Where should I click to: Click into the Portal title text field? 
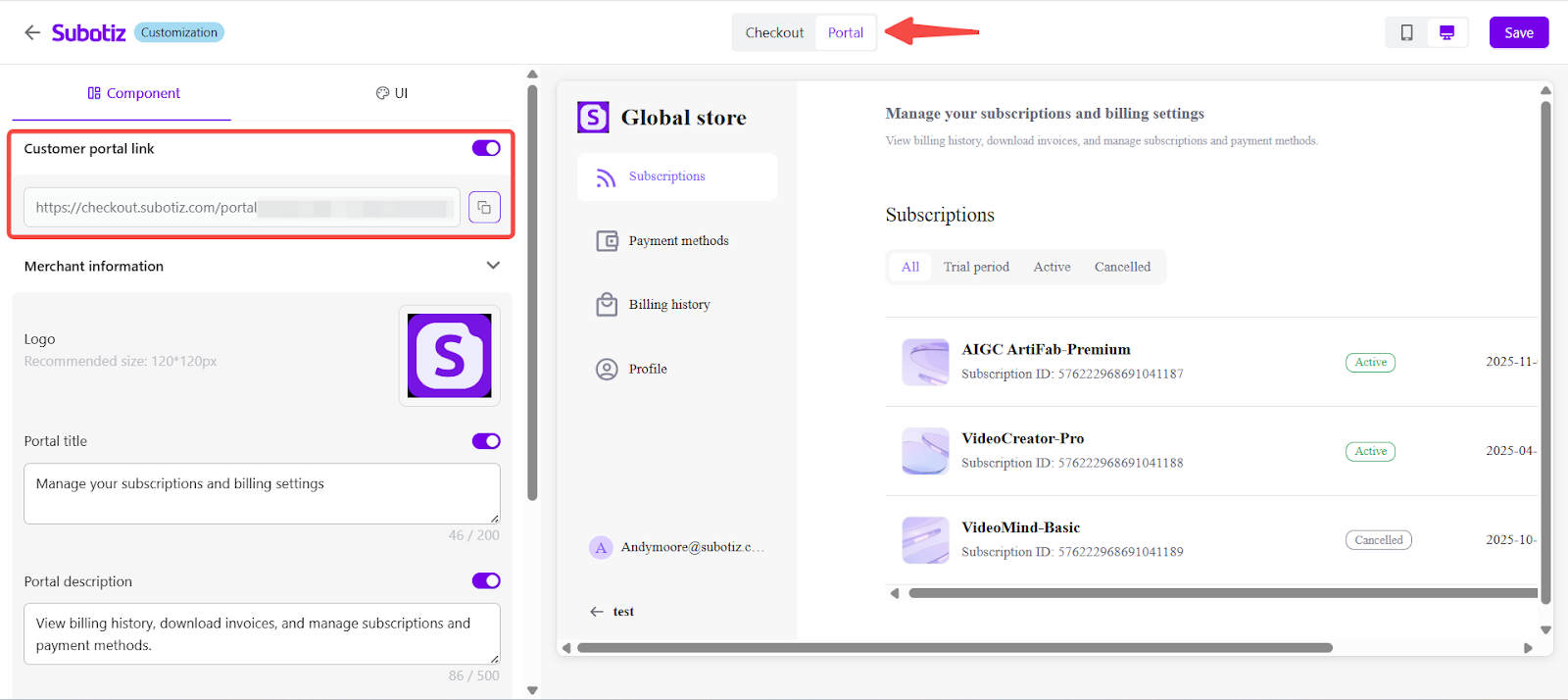262,493
